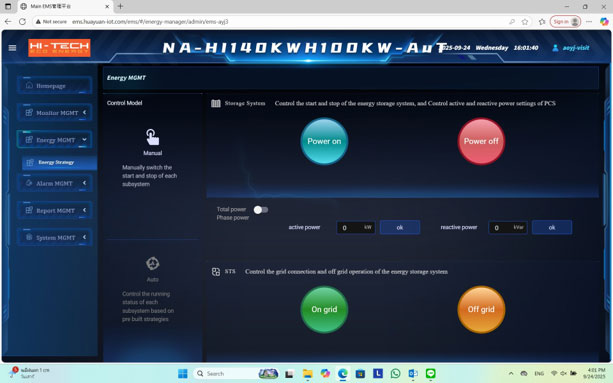The image size is (613, 383).
Task: Select Energy Strategy submenu item
Action: click(59, 162)
